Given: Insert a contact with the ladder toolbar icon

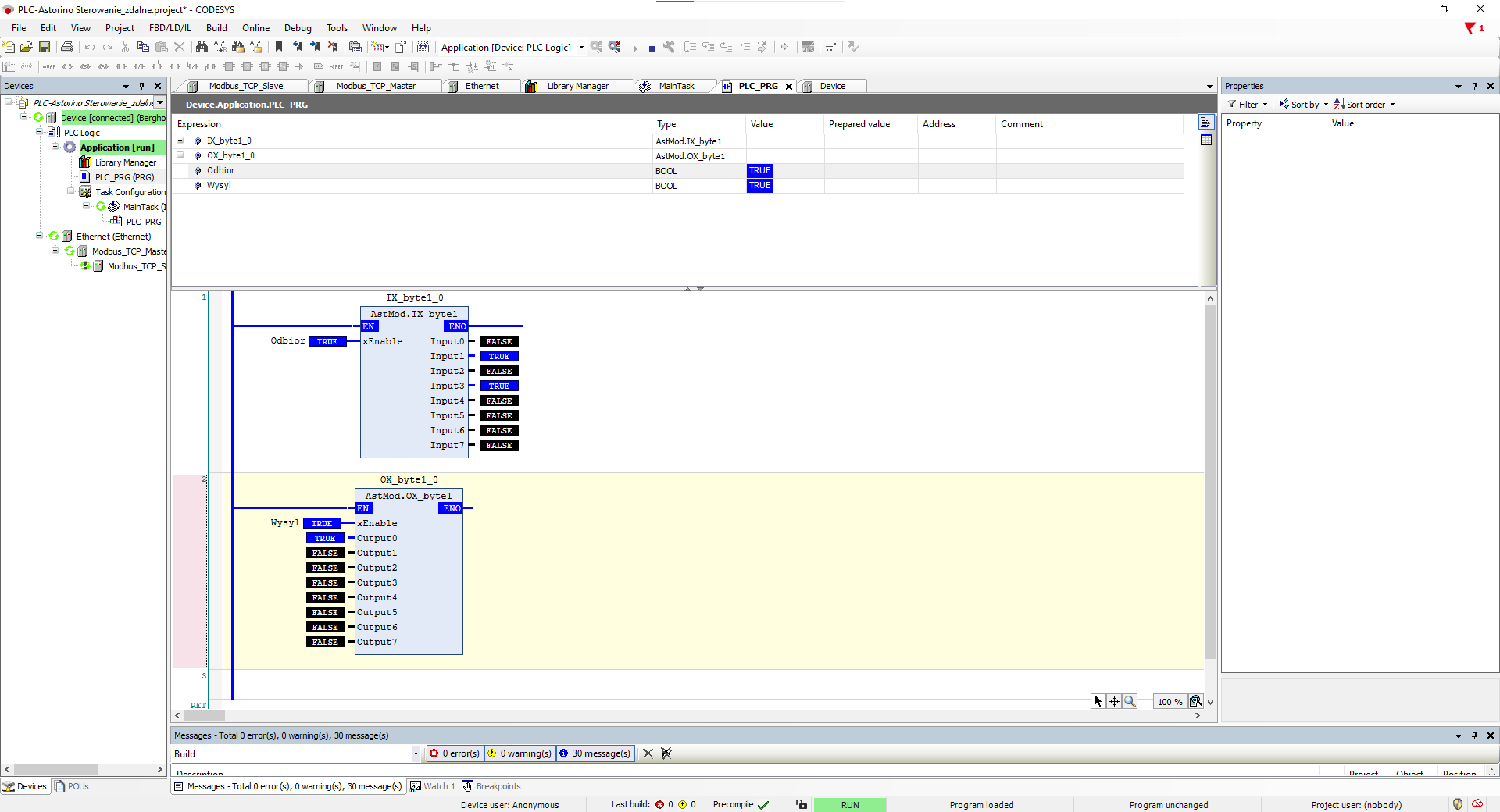Looking at the screenshot, I should (x=121, y=66).
